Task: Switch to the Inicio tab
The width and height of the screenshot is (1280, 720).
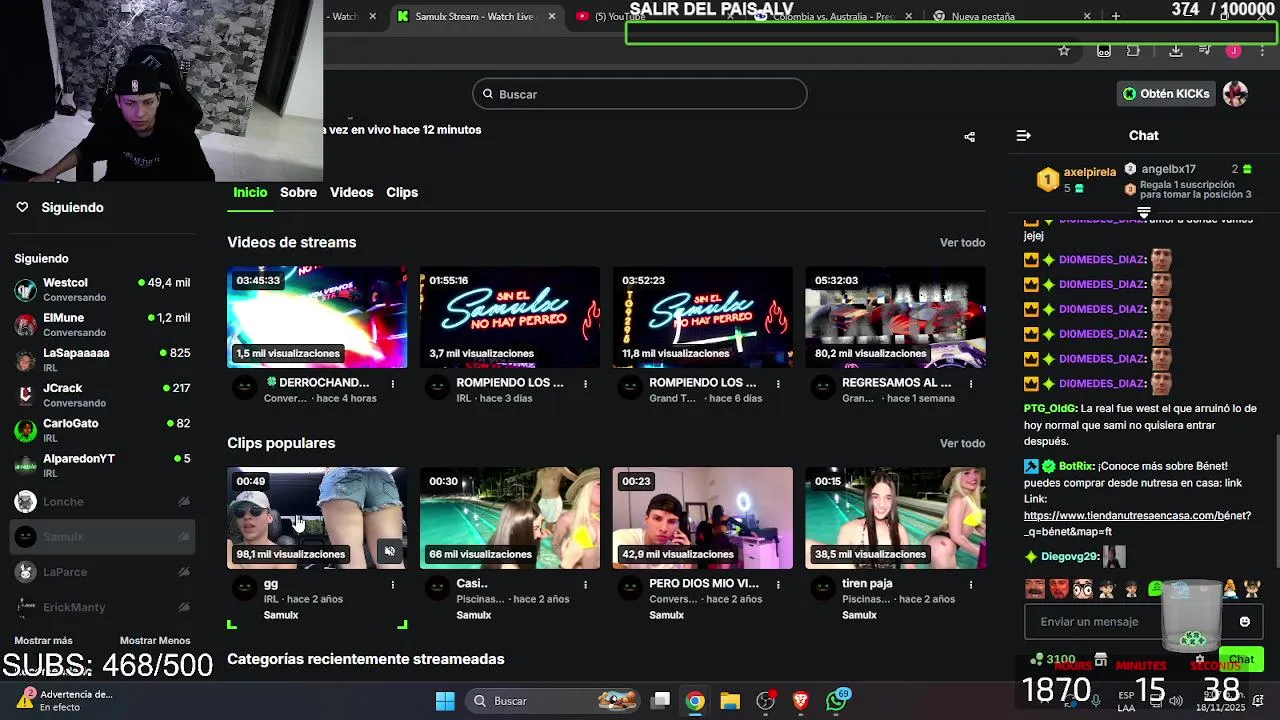Action: 250,192
